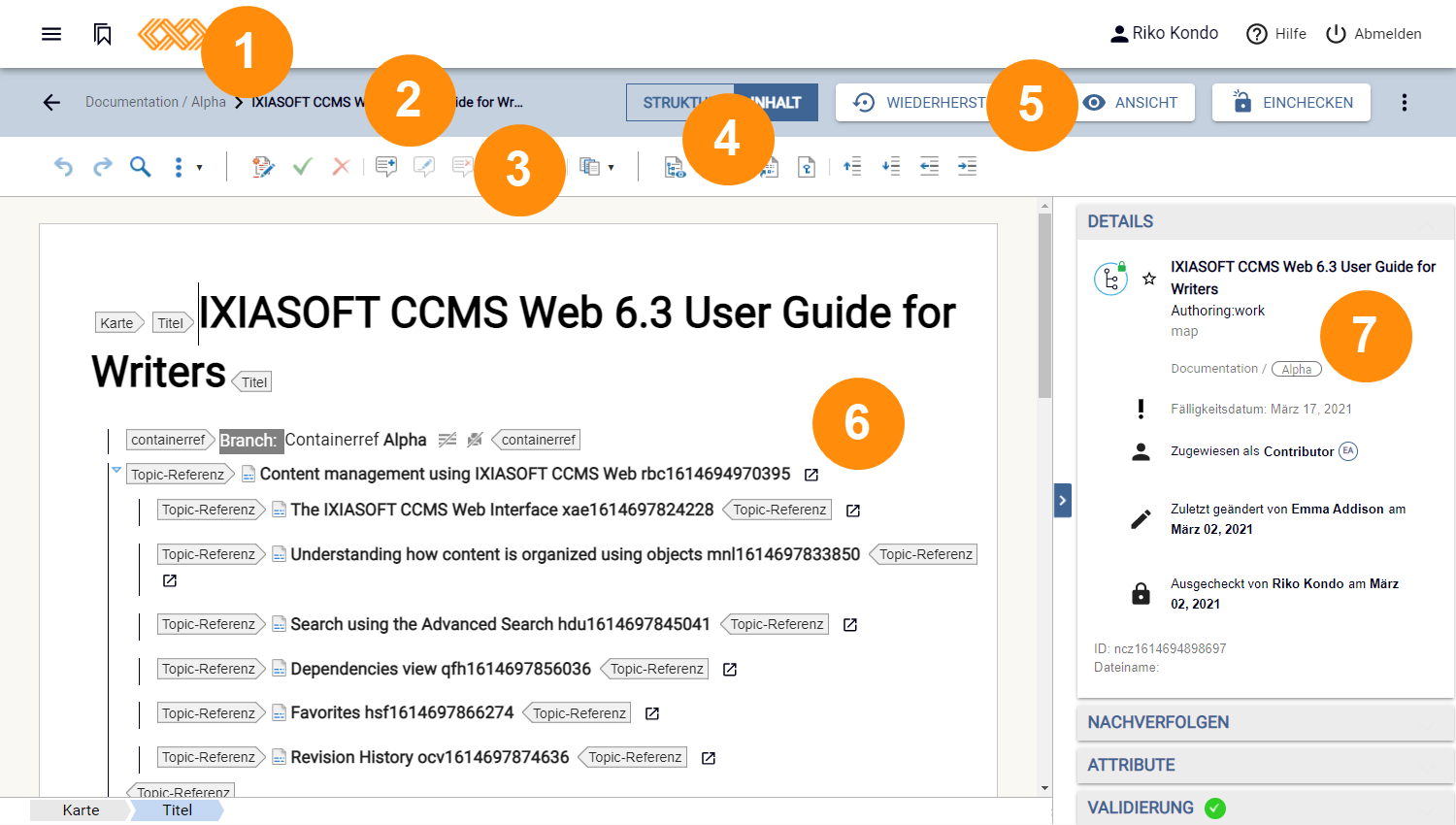Screen dimensions: 1456x825
Task: Open Revision History topic in new window
Action: pos(709,758)
